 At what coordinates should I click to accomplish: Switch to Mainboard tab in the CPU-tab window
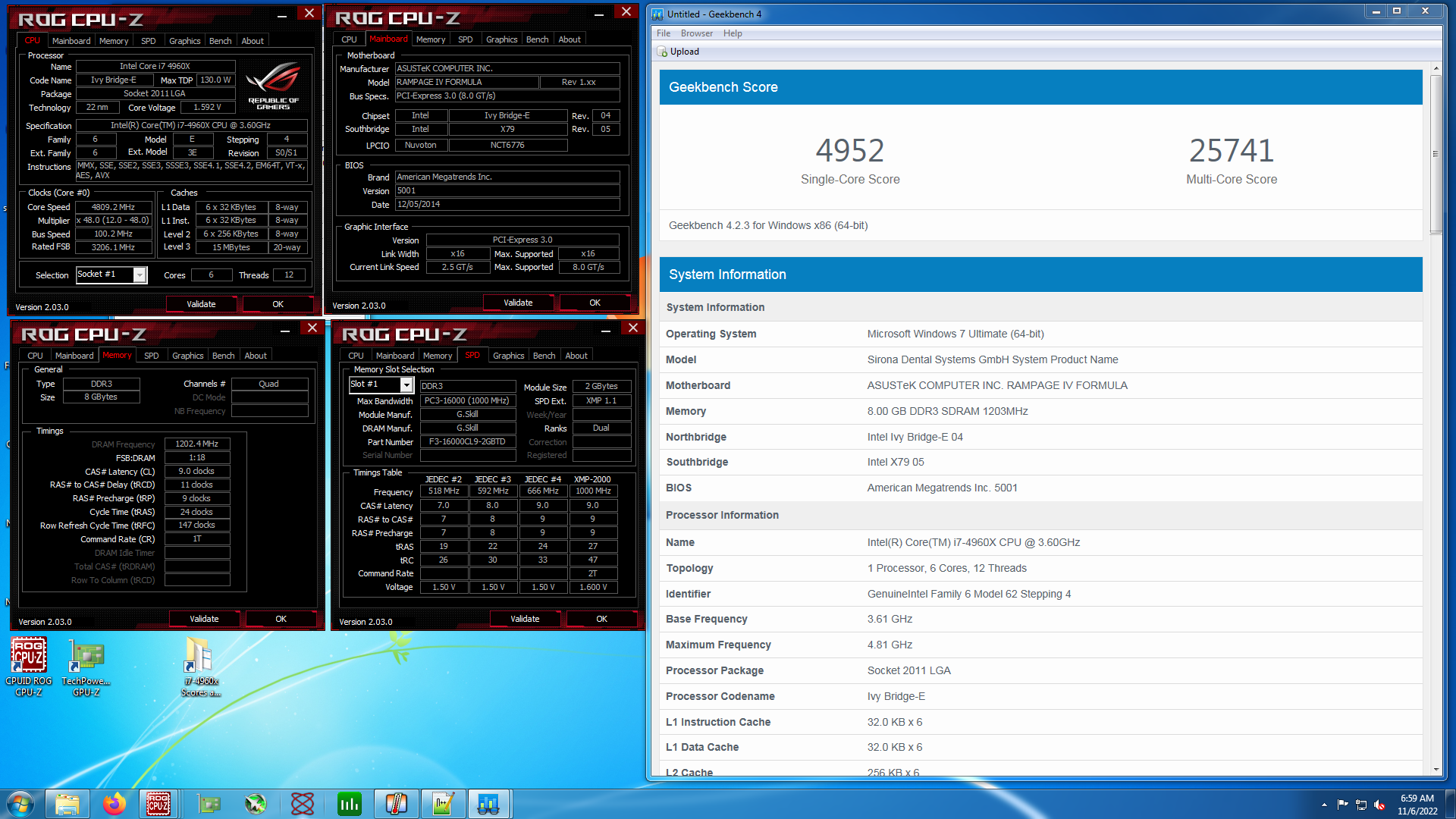[71, 41]
